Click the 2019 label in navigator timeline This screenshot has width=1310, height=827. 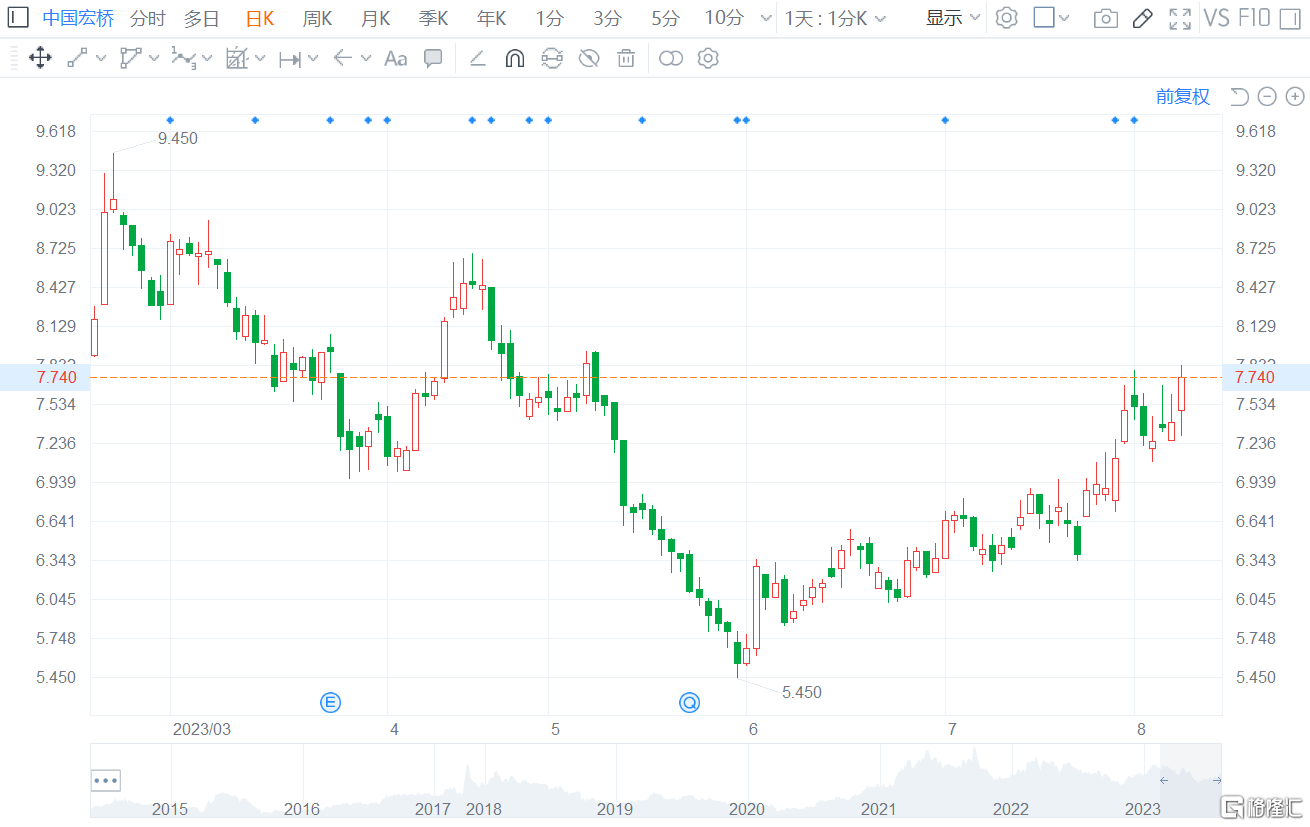coord(615,808)
